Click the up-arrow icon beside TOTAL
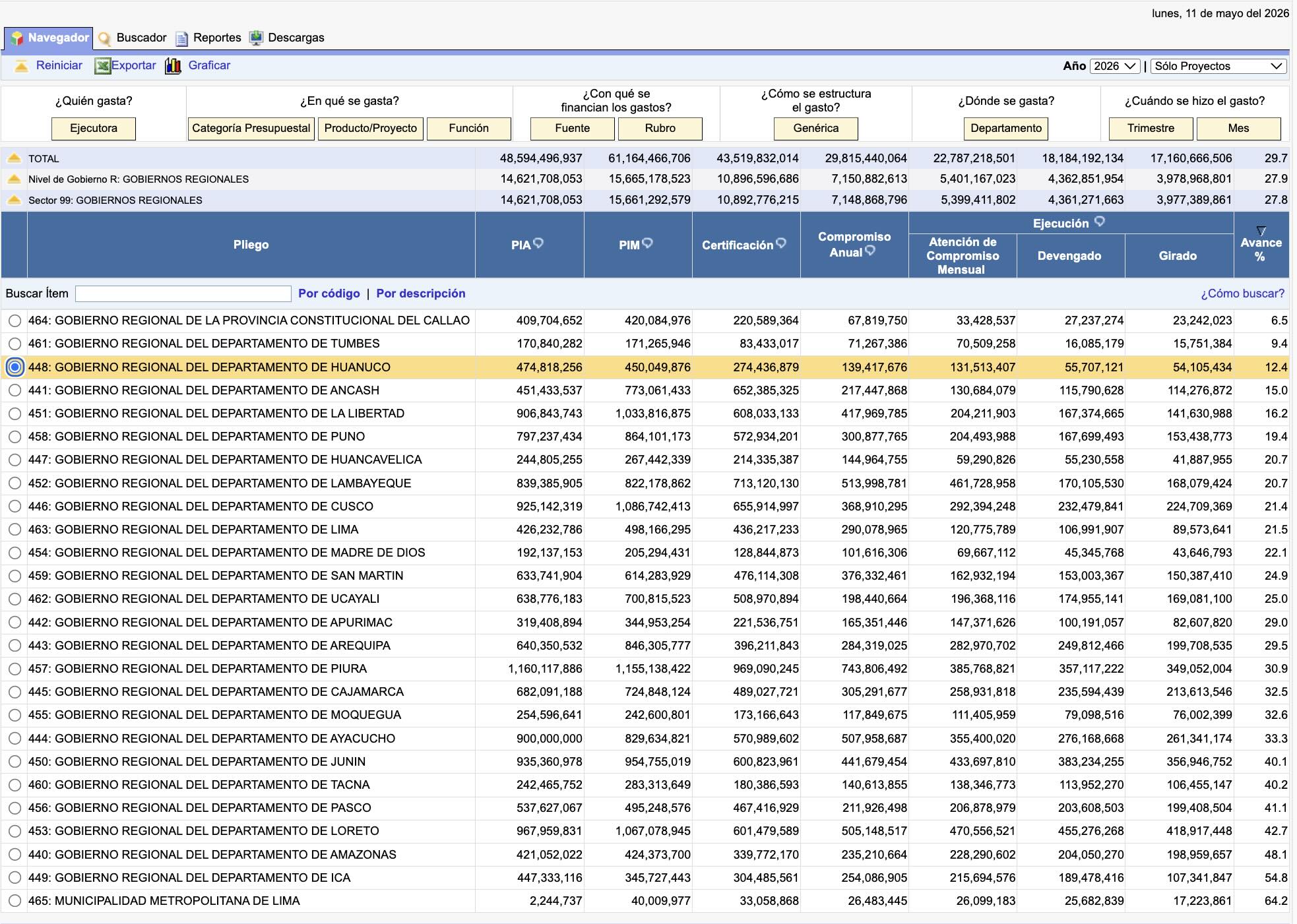1297x924 pixels. (x=14, y=159)
